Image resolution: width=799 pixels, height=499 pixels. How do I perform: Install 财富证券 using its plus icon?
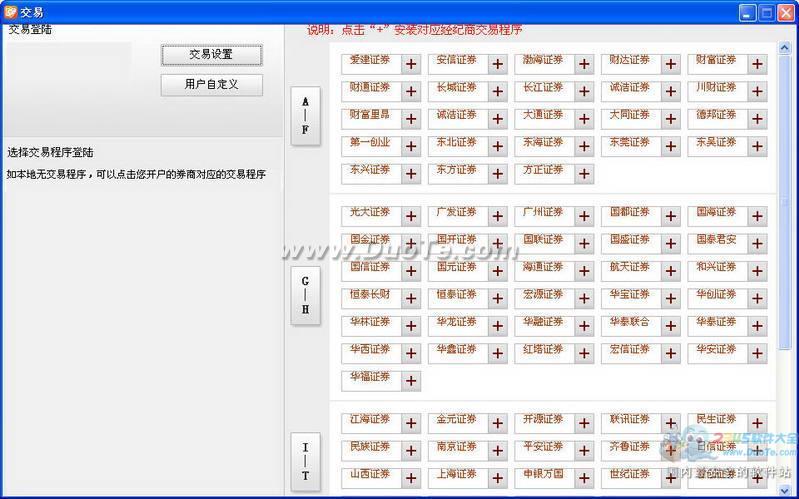click(x=757, y=64)
